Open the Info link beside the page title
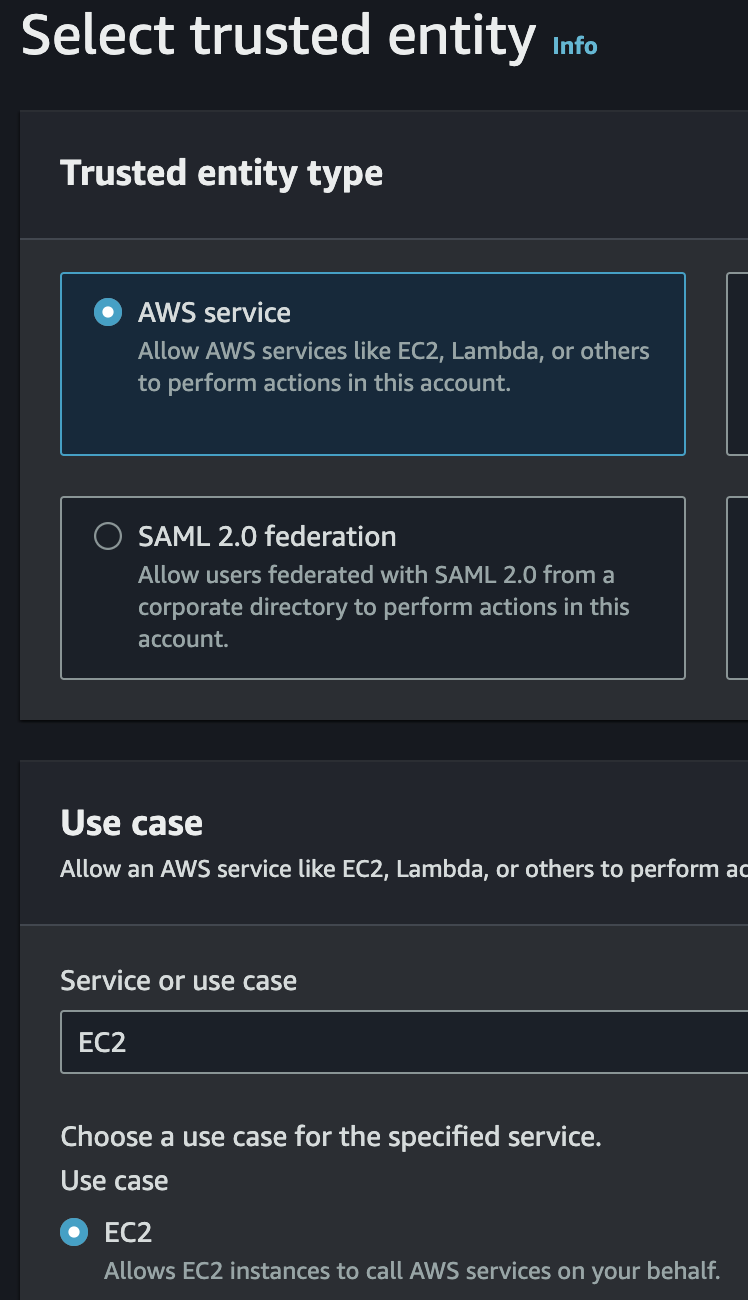748x1300 pixels. [575, 46]
